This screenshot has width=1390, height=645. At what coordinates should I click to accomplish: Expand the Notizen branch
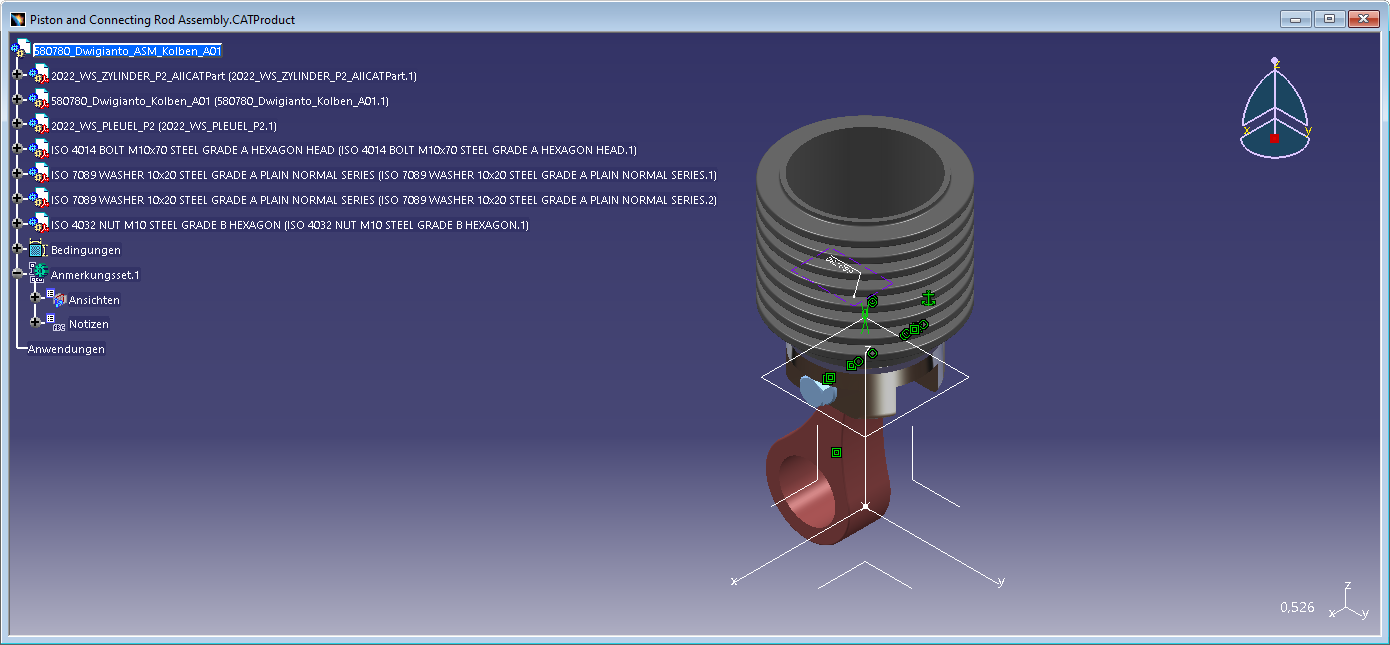click(36, 324)
